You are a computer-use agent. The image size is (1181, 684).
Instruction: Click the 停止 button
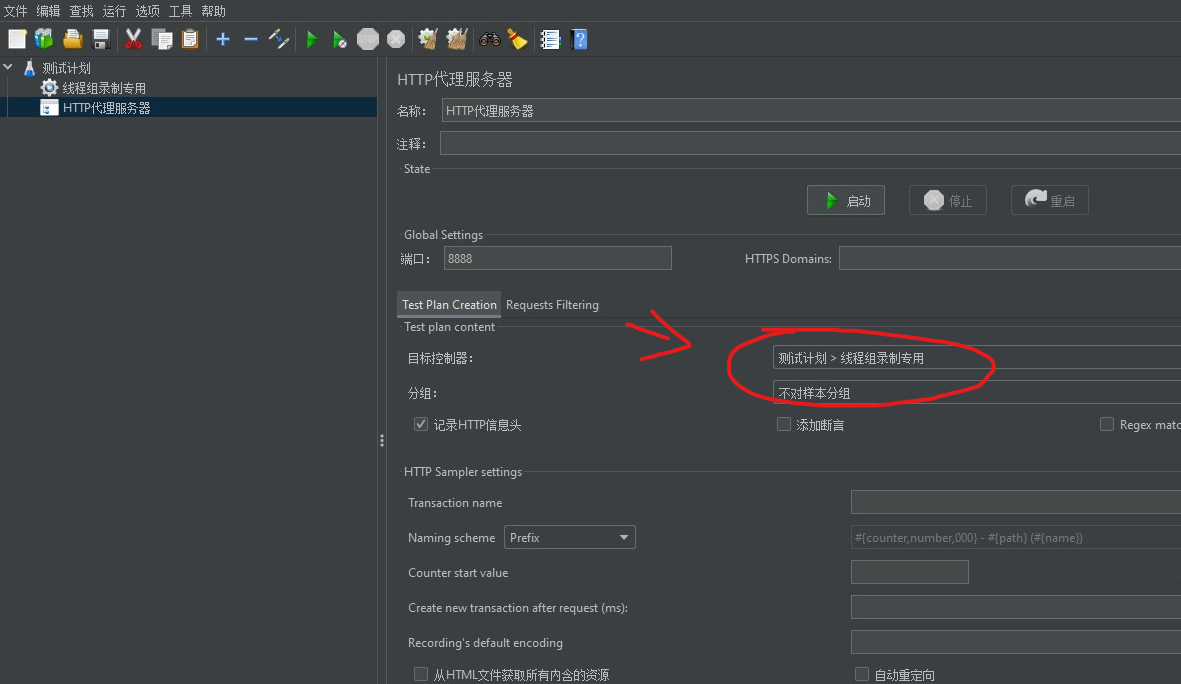(948, 200)
